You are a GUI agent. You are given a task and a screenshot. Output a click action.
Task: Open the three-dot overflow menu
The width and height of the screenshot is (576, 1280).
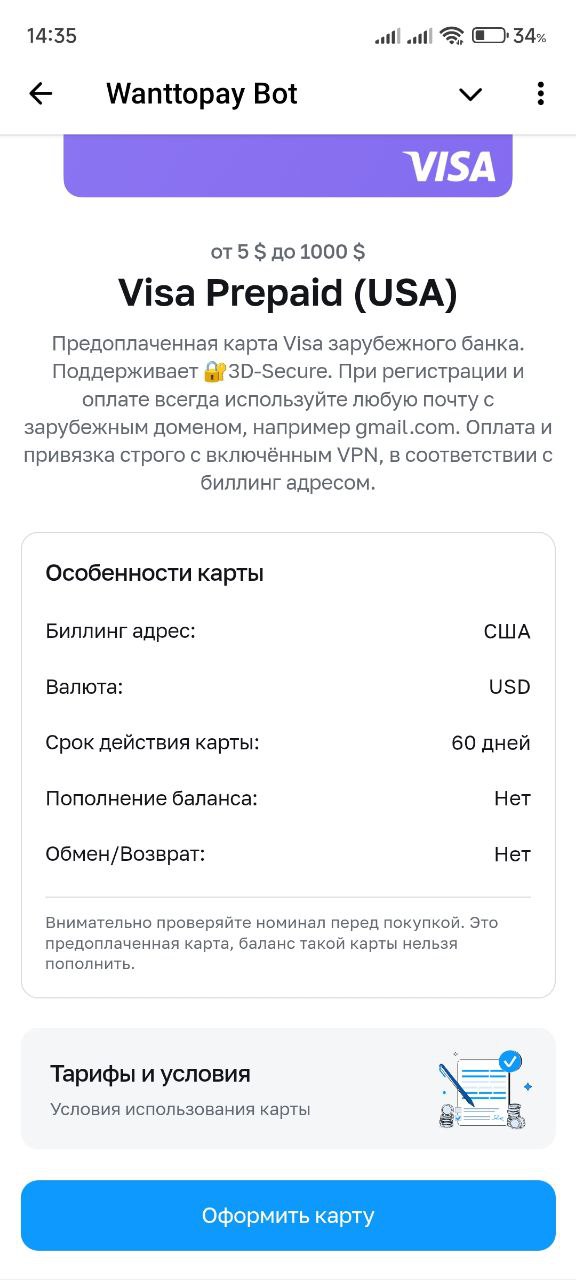click(540, 94)
